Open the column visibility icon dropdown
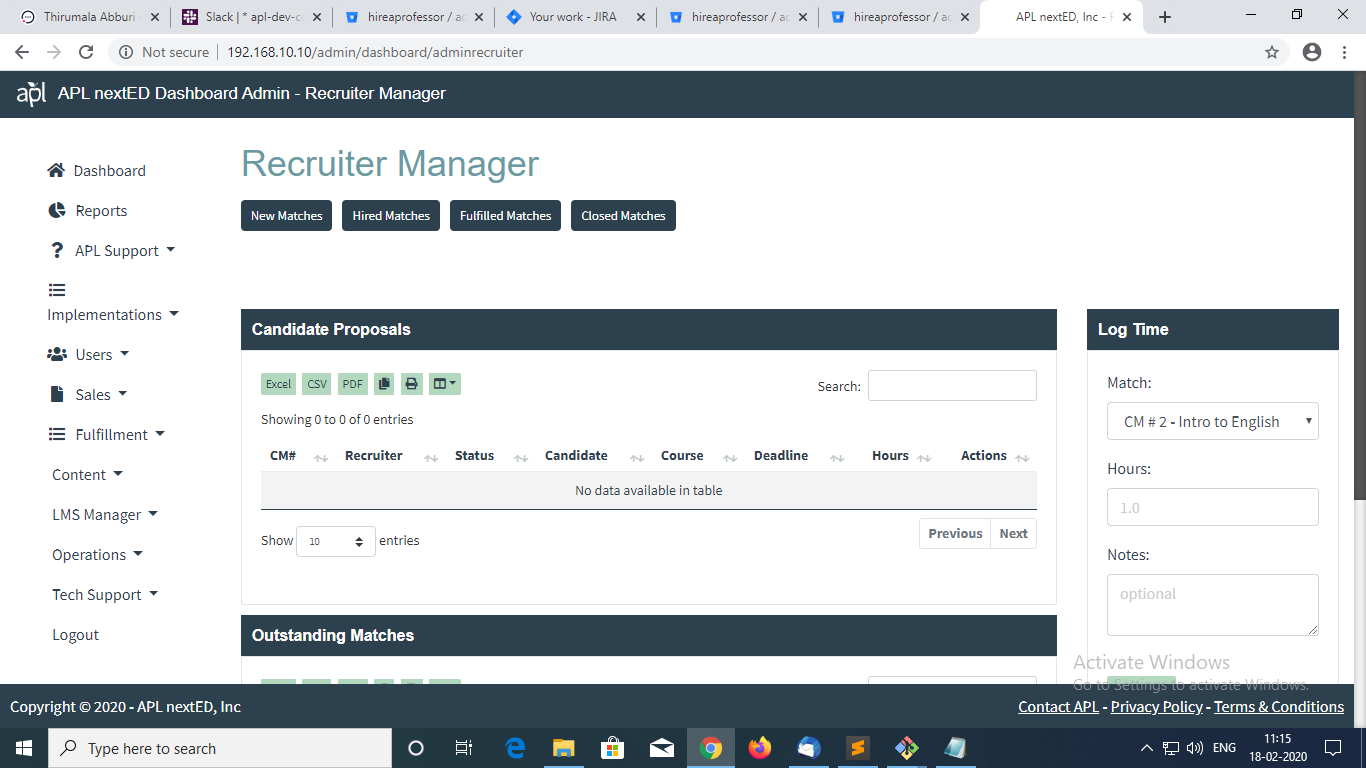This screenshot has height=768, width=1366. (444, 384)
